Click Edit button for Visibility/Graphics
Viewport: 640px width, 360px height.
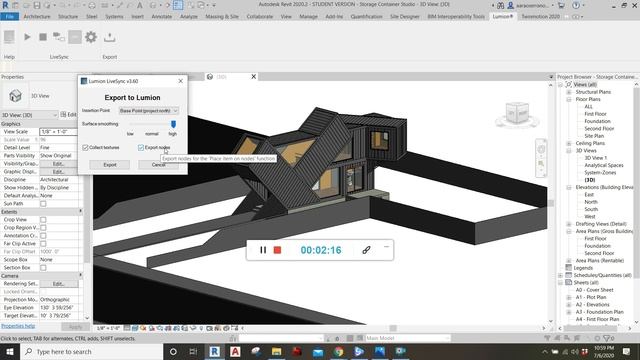[x=58, y=164]
